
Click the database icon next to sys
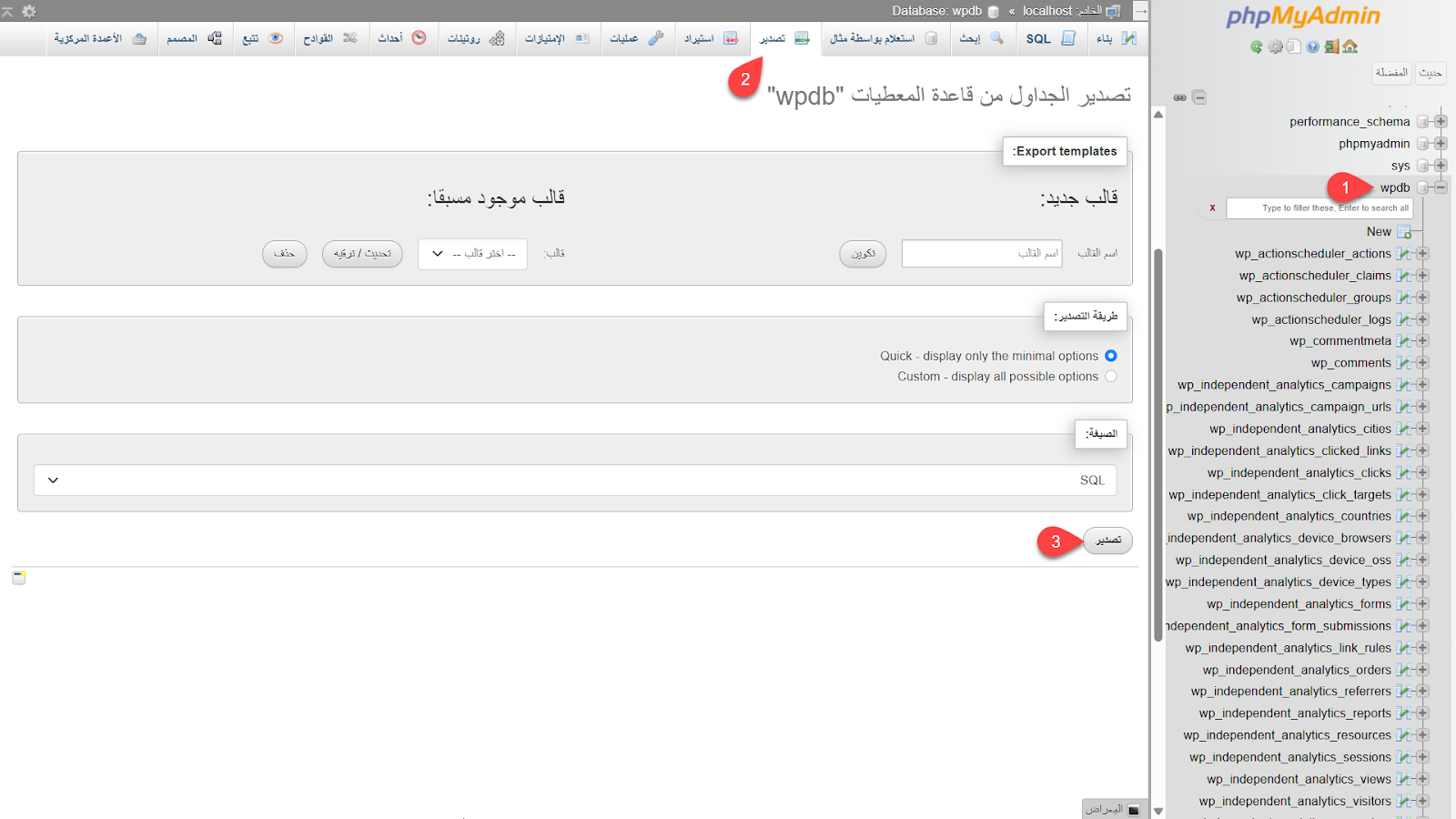[1422, 166]
